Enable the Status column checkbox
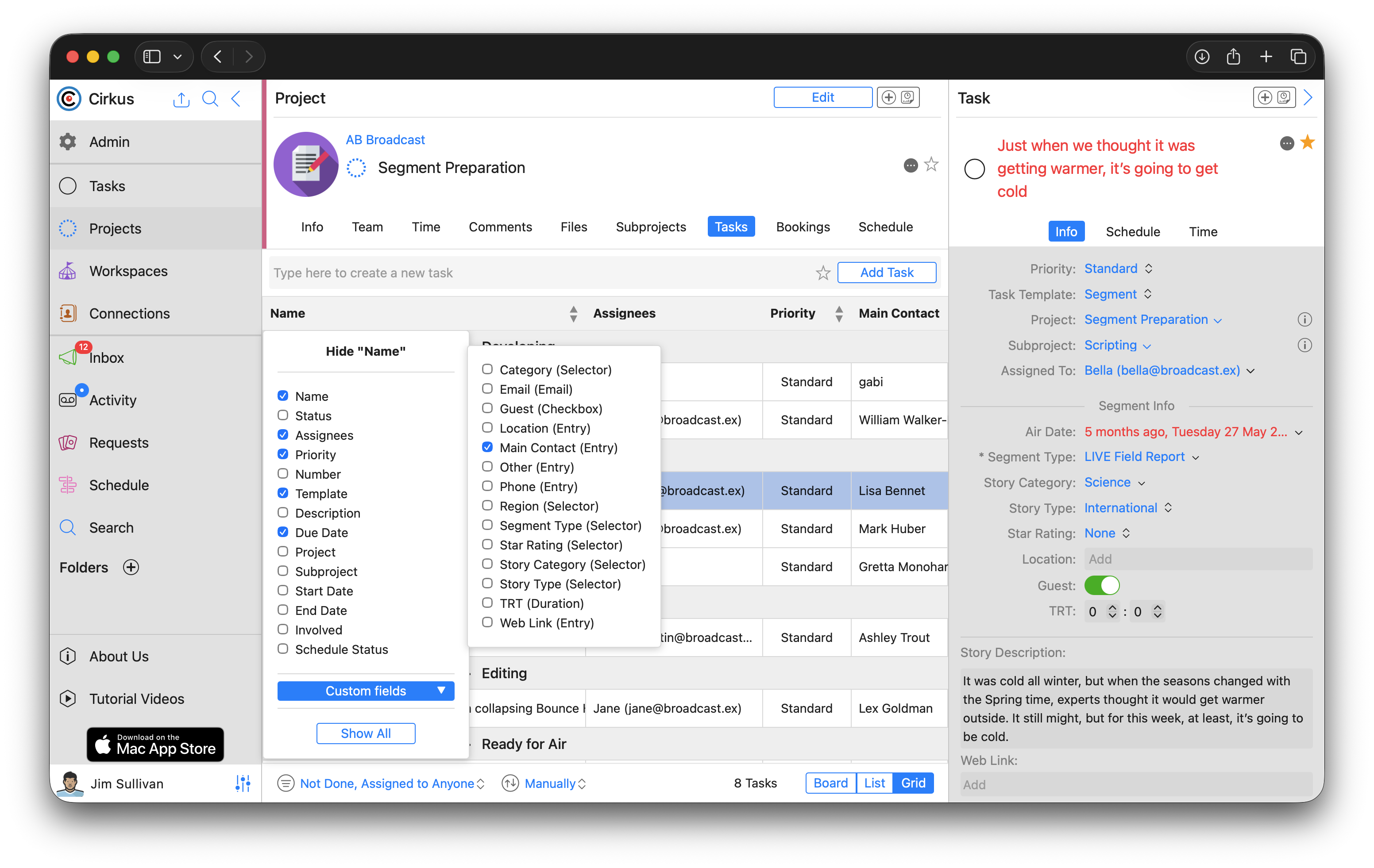 [x=283, y=415]
